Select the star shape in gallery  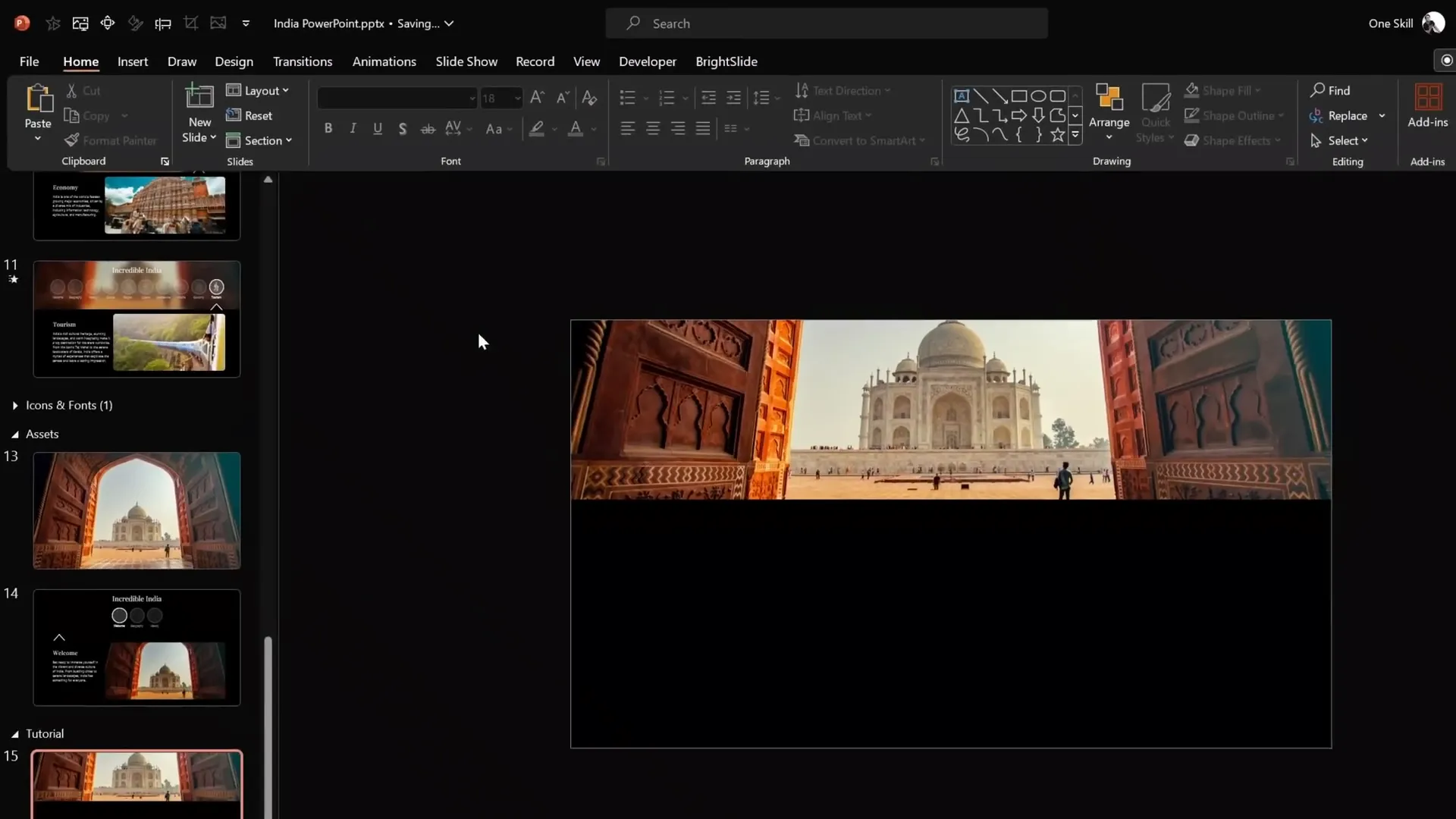(x=1057, y=135)
